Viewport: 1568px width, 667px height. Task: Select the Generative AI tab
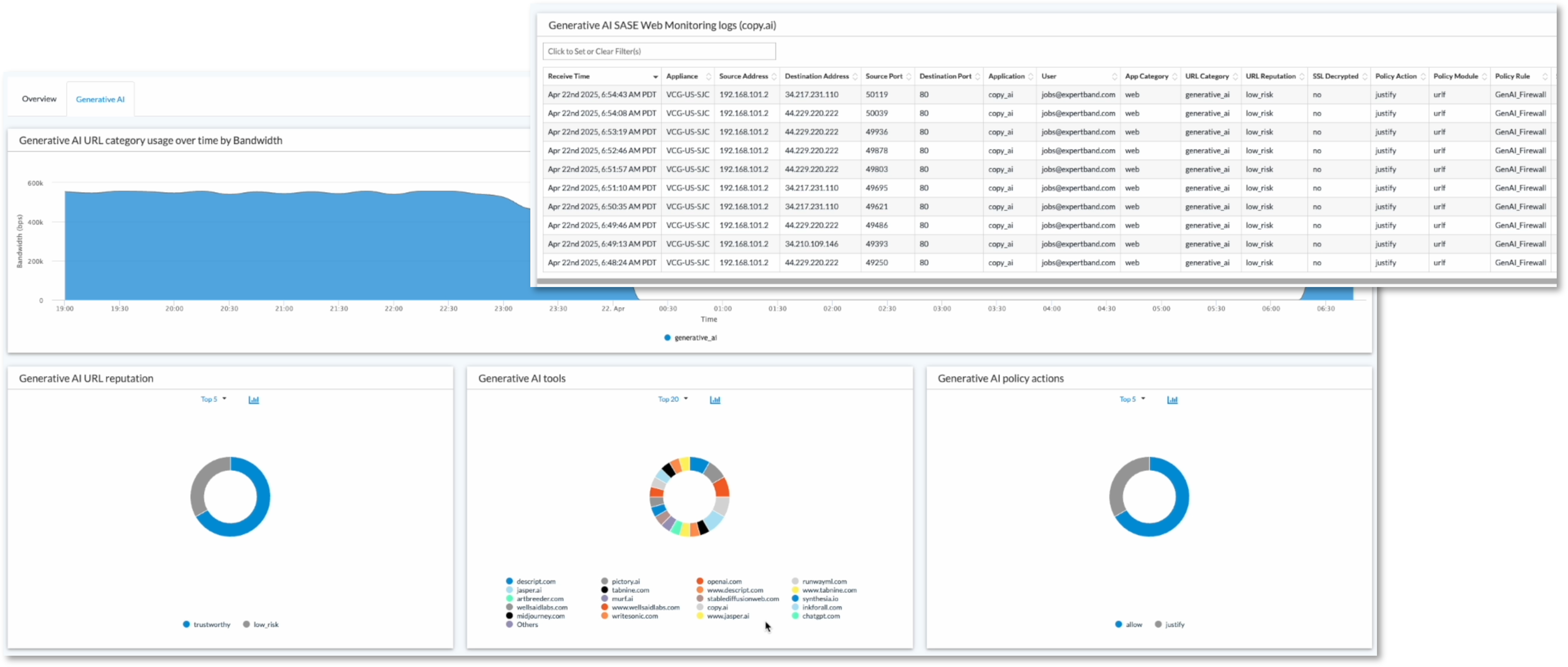100,99
